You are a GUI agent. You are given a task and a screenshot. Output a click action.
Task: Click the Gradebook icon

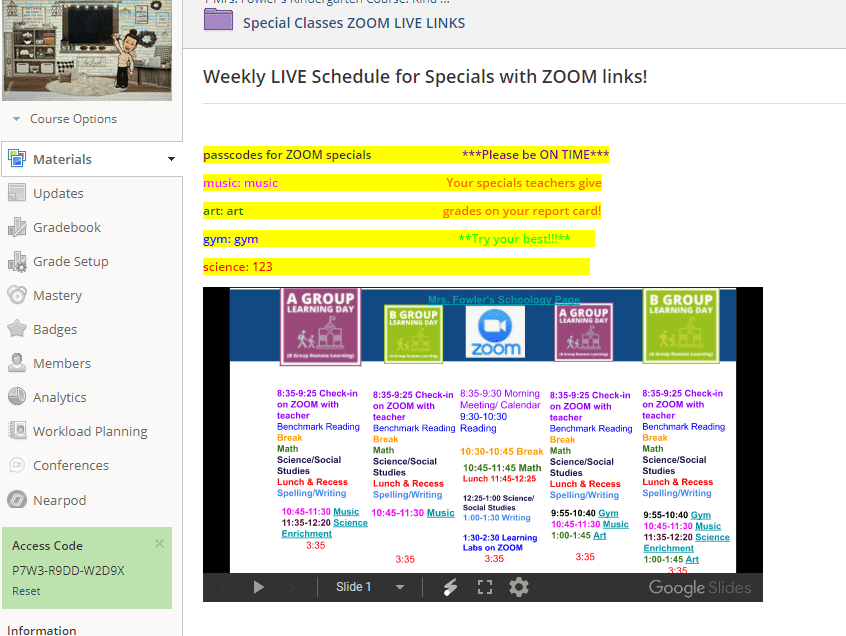17,227
